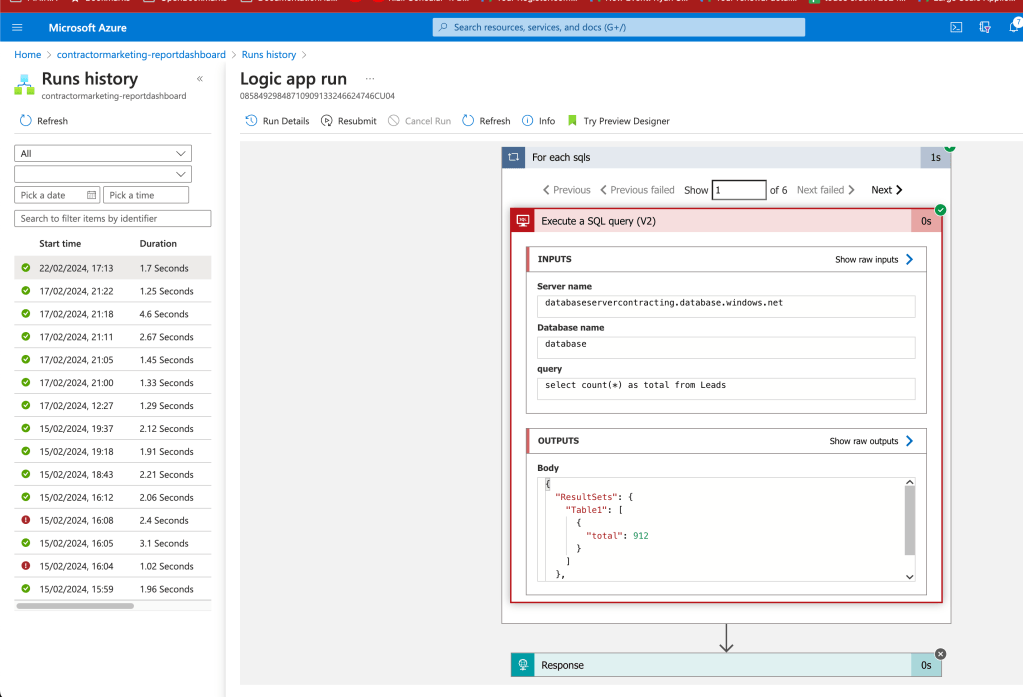The image size is (1023, 697).
Task: Focus the Search to filter items by identifier box
Action: (x=112, y=219)
